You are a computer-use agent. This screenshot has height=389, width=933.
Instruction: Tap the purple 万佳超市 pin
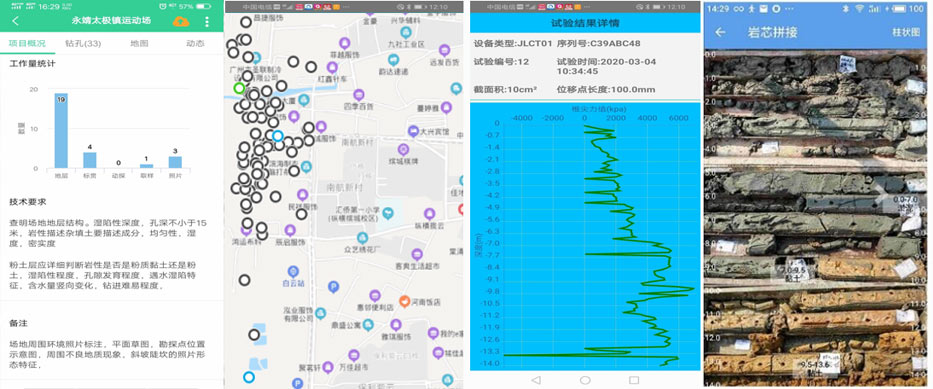pyautogui.click(x=353, y=356)
